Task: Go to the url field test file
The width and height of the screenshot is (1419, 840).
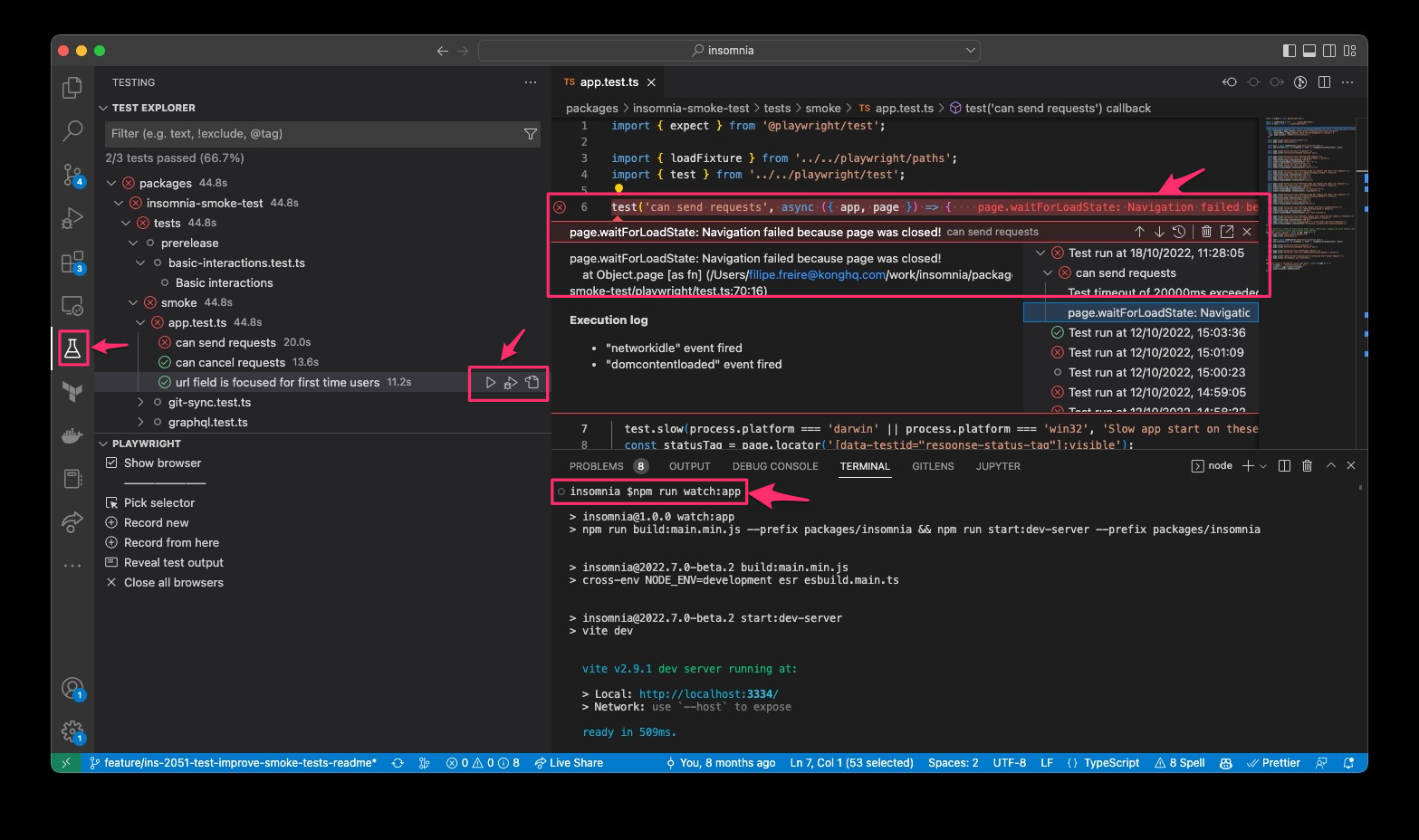Action: coord(532,383)
